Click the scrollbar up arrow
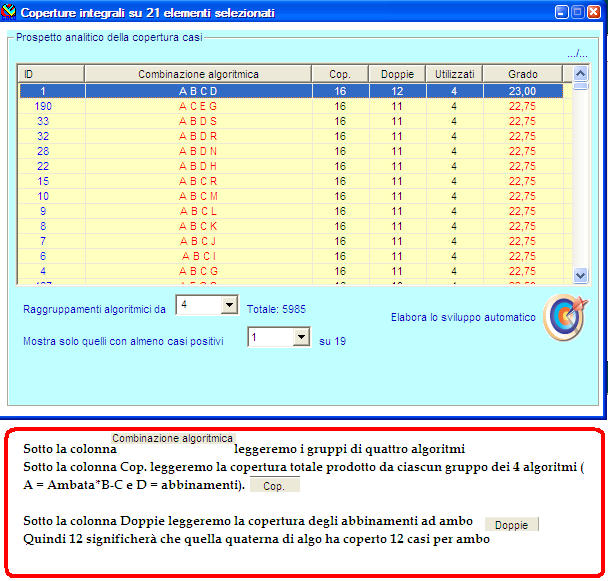 tap(580, 73)
